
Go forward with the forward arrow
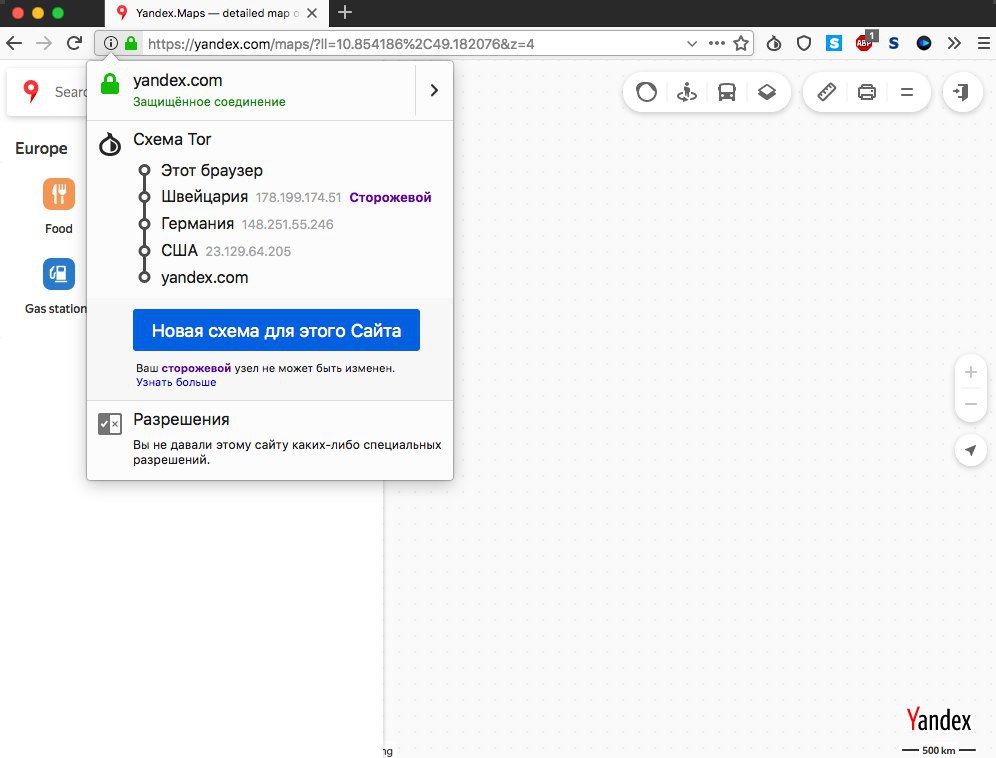44,43
